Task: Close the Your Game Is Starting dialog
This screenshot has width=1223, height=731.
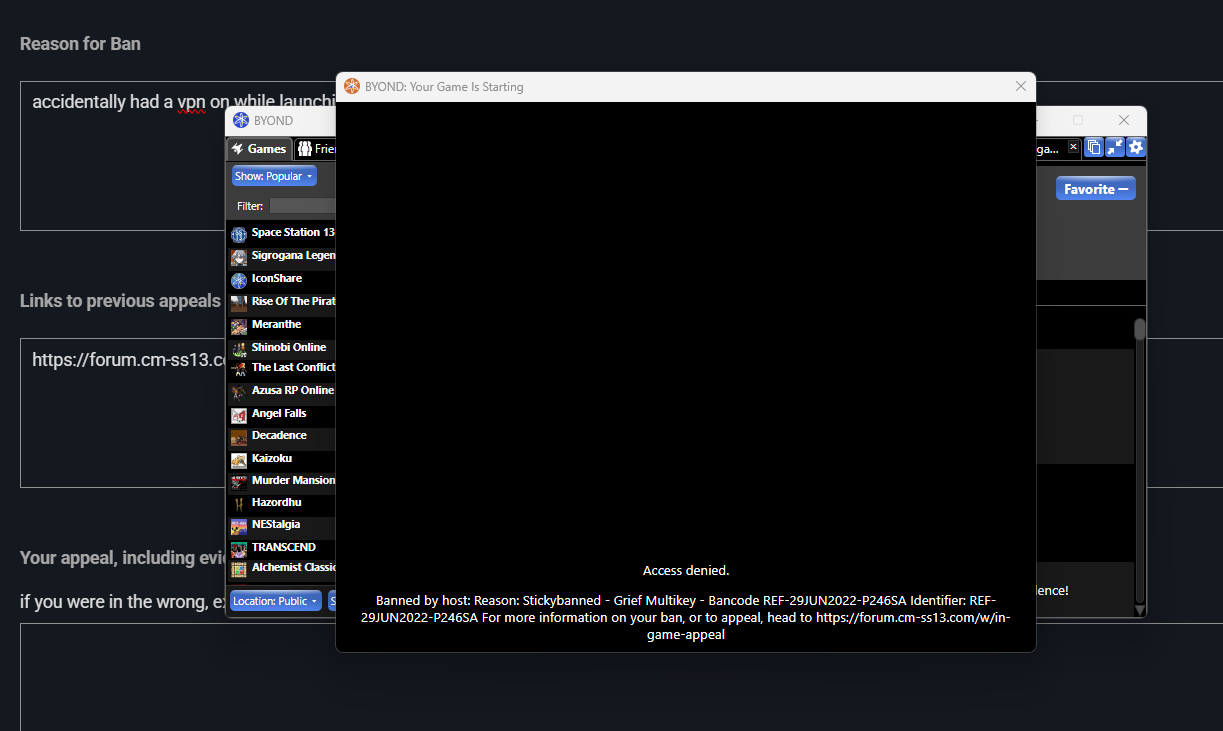Action: tap(1021, 87)
